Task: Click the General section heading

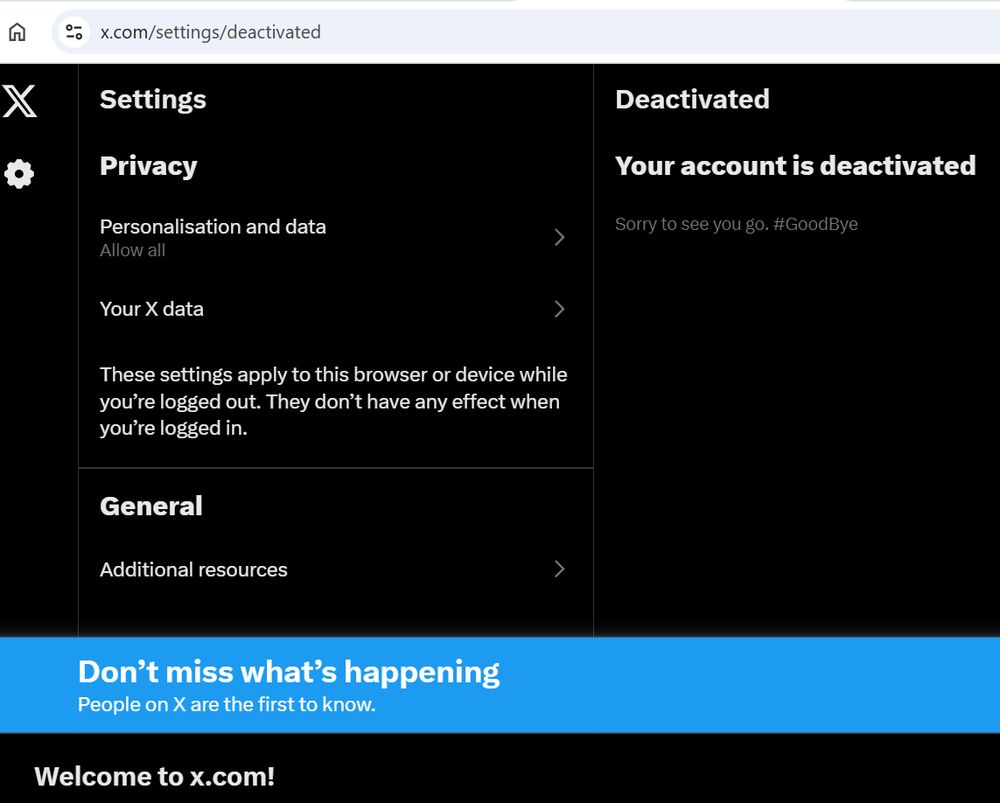Action: 151,506
